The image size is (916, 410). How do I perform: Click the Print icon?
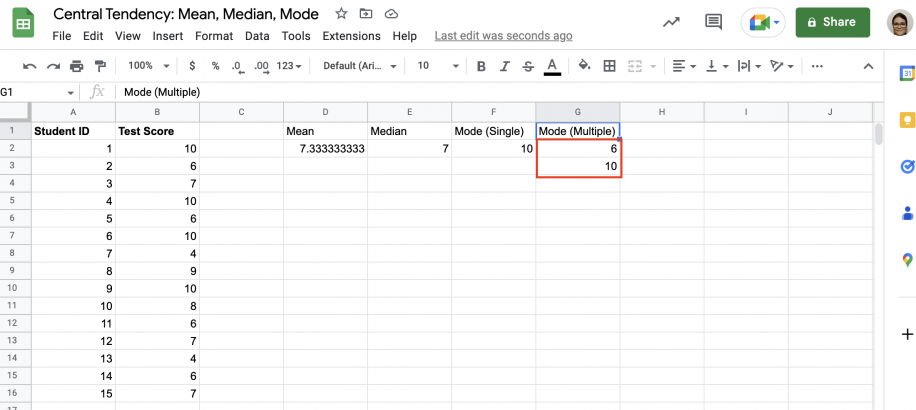(x=77, y=66)
